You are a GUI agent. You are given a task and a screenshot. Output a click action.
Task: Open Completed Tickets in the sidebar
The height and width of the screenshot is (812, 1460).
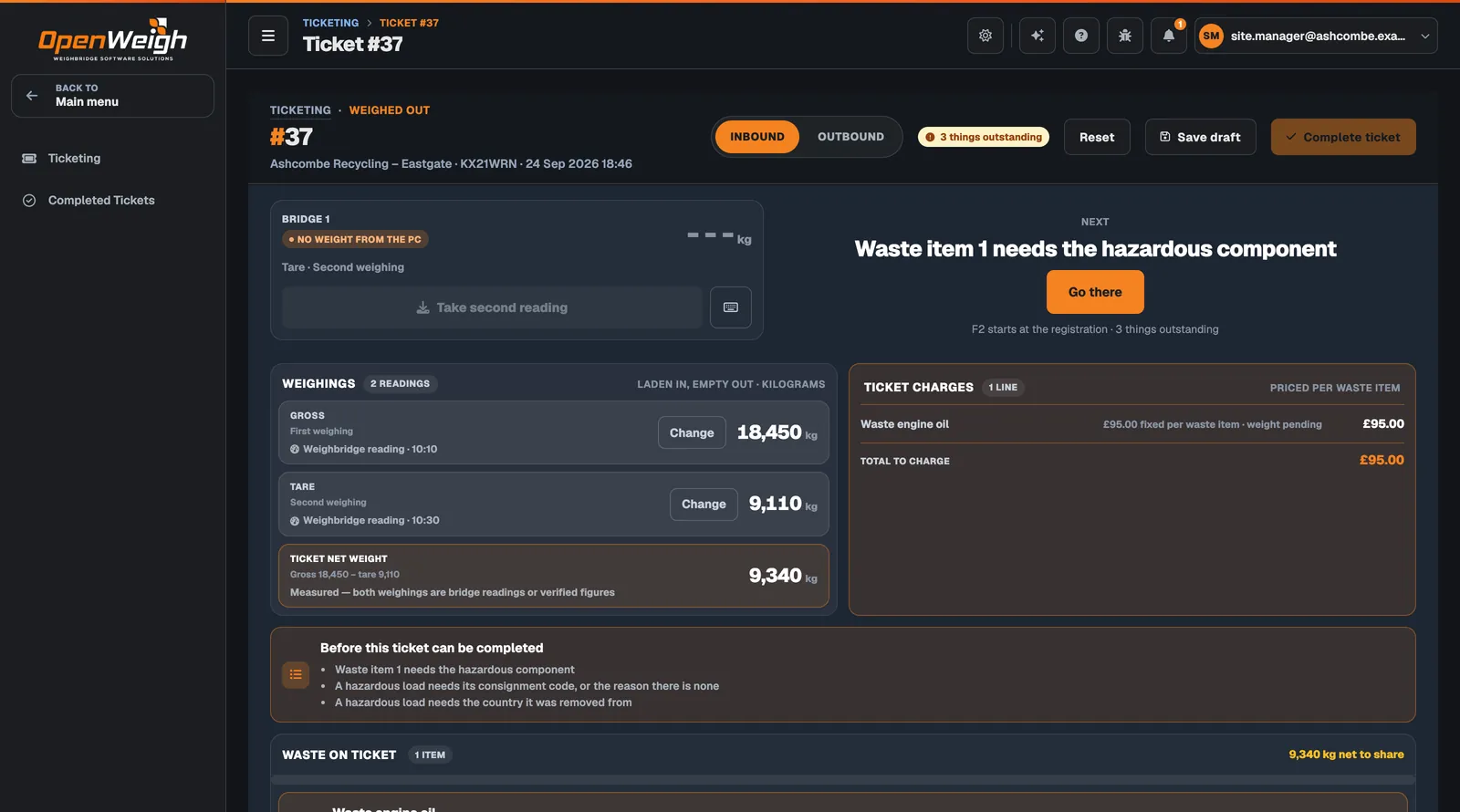(x=112, y=201)
